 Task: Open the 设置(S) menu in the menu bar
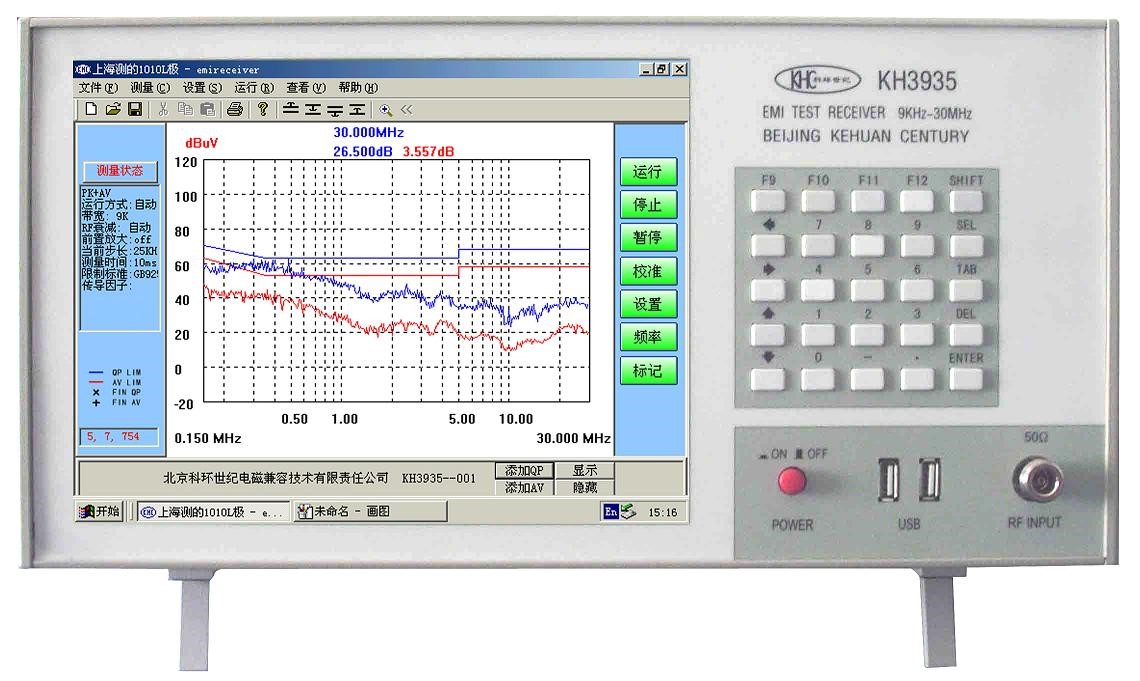(x=202, y=88)
